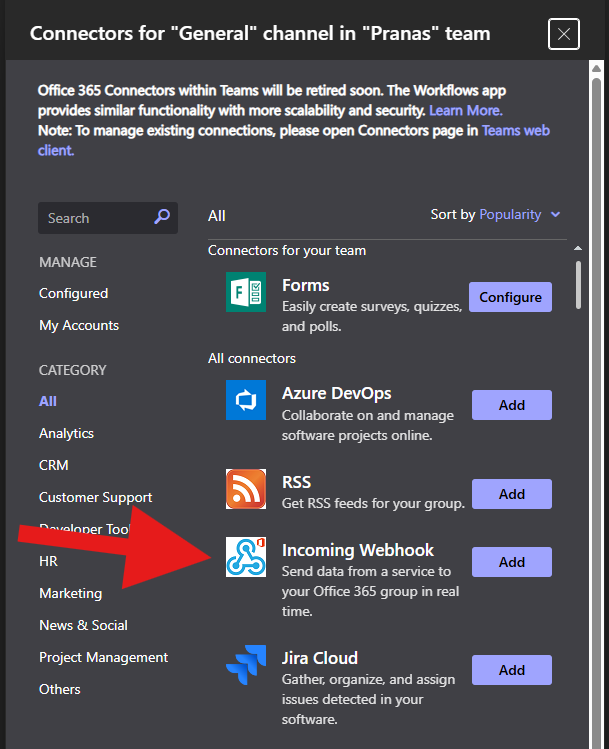Click the Jira Cloud logo icon

246,664
